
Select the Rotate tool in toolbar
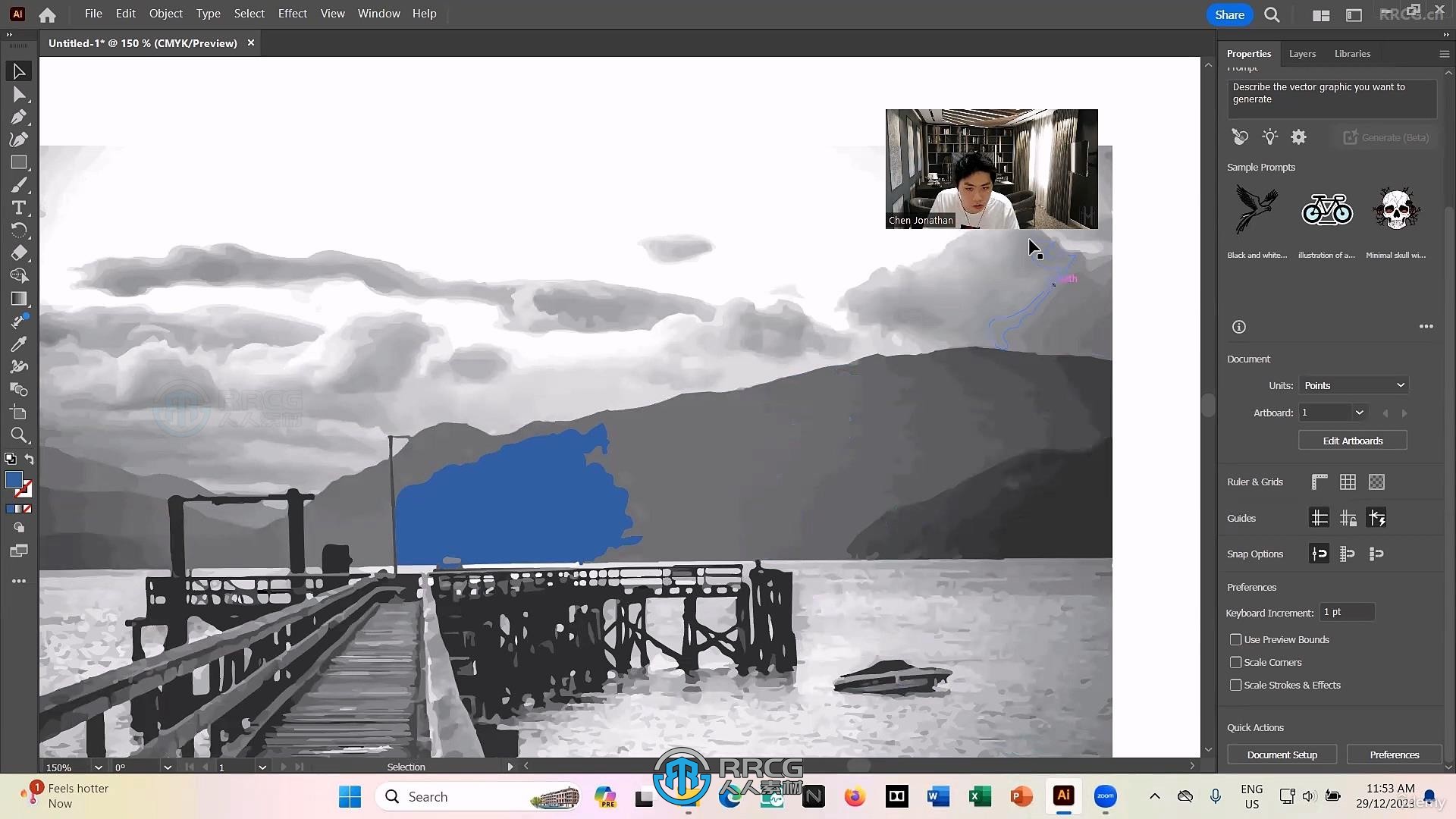coord(18,230)
